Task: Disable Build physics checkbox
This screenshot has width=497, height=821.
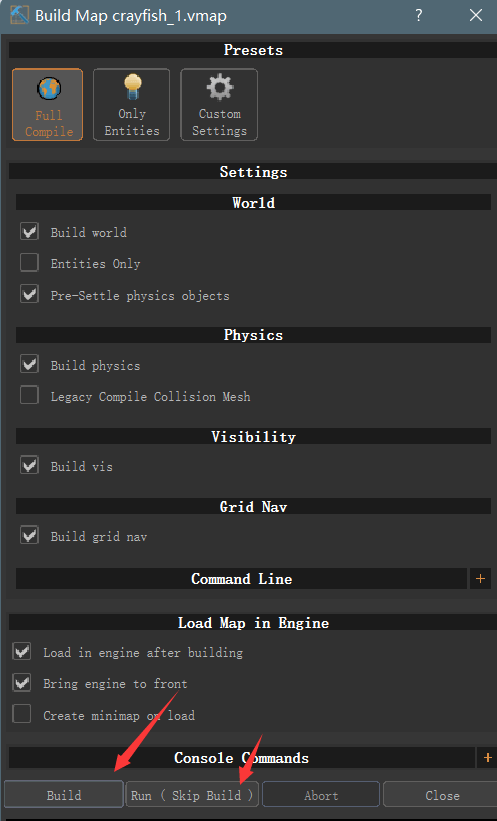Action: [x=29, y=364]
